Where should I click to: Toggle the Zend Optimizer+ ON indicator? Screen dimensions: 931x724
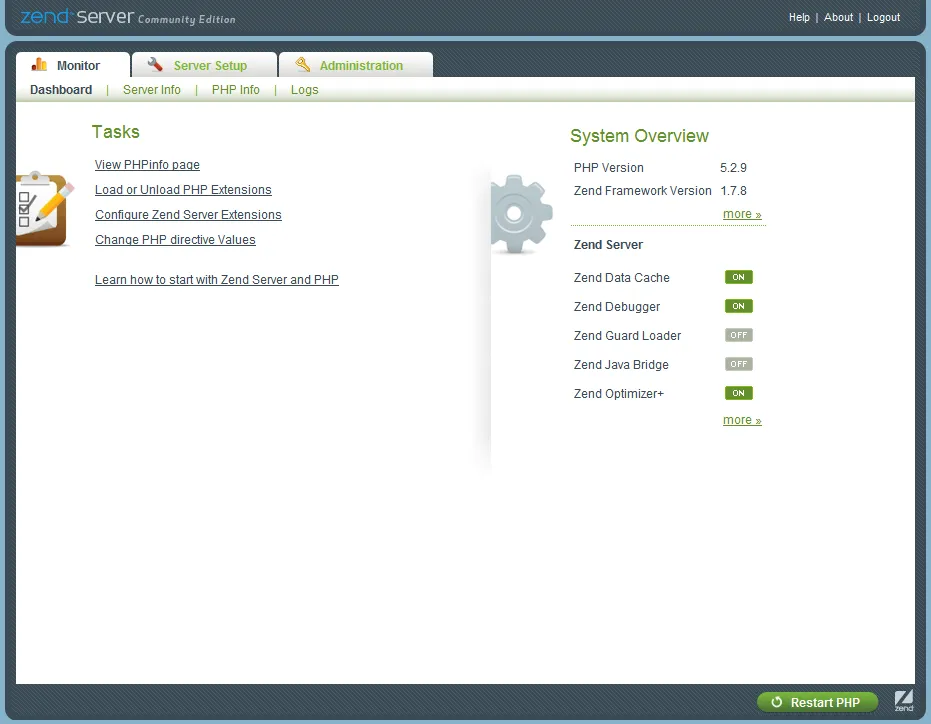pos(738,393)
